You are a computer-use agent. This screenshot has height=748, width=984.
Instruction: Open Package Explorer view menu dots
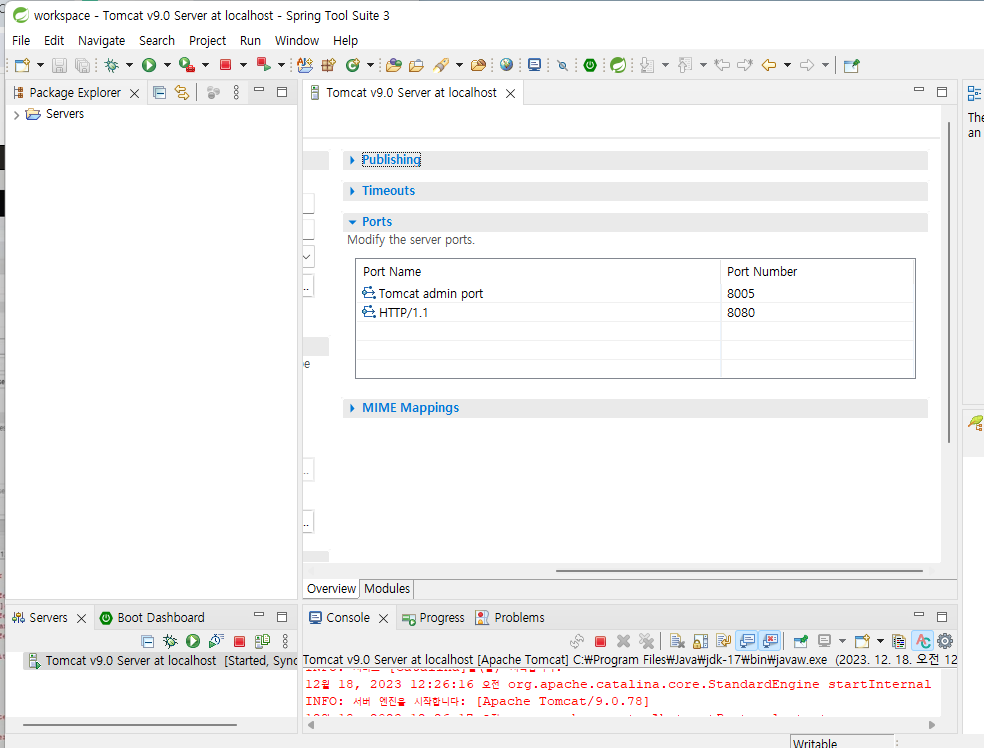click(x=236, y=93)
